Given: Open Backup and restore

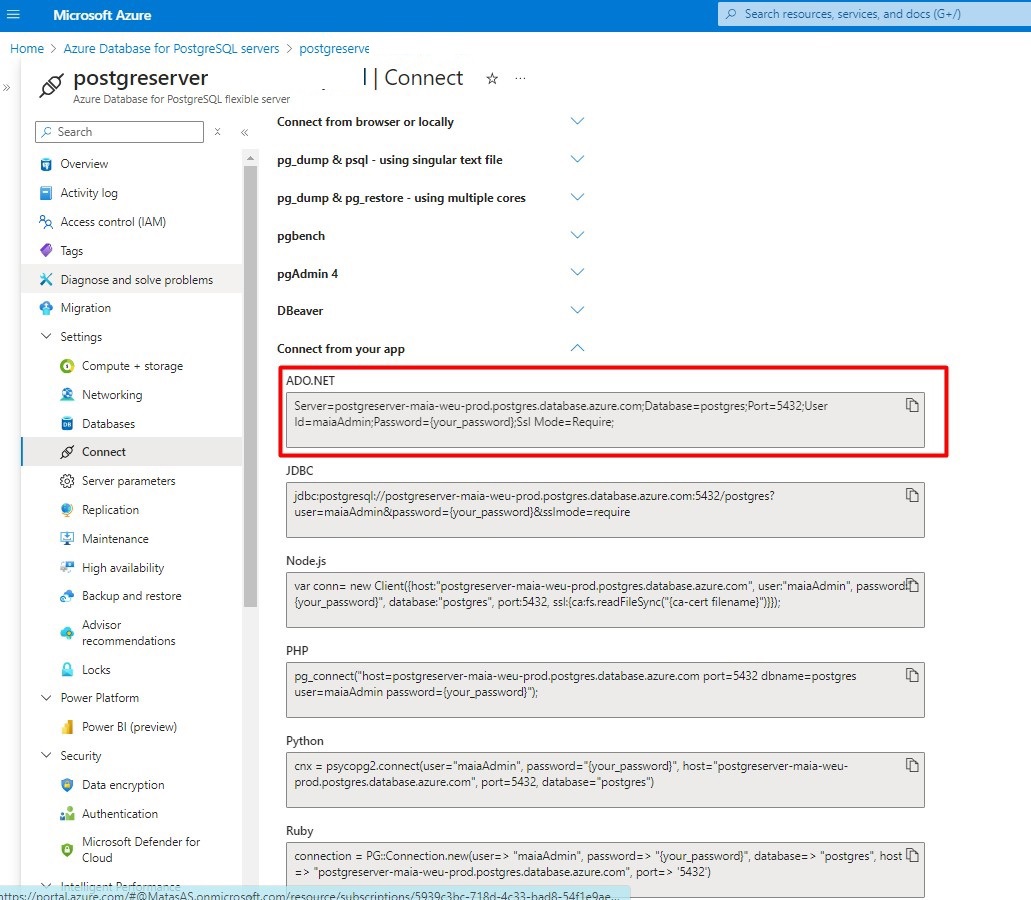Looking at the screenshot, I should tap(132, 596).
